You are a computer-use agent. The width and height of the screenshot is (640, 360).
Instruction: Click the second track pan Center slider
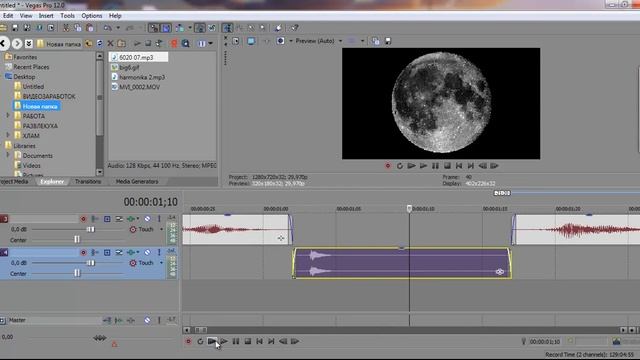tap(77, 273)
